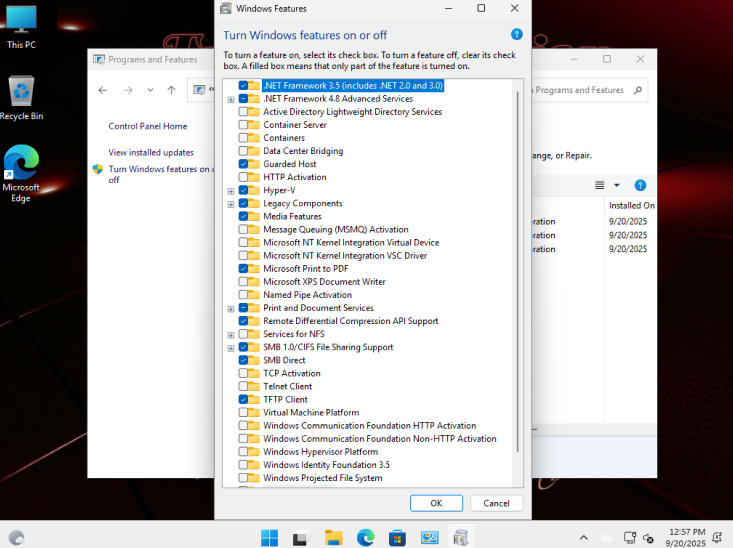Go forward in Programs and Features window
This screenshot has height=548, width=733.
(128, 90)
